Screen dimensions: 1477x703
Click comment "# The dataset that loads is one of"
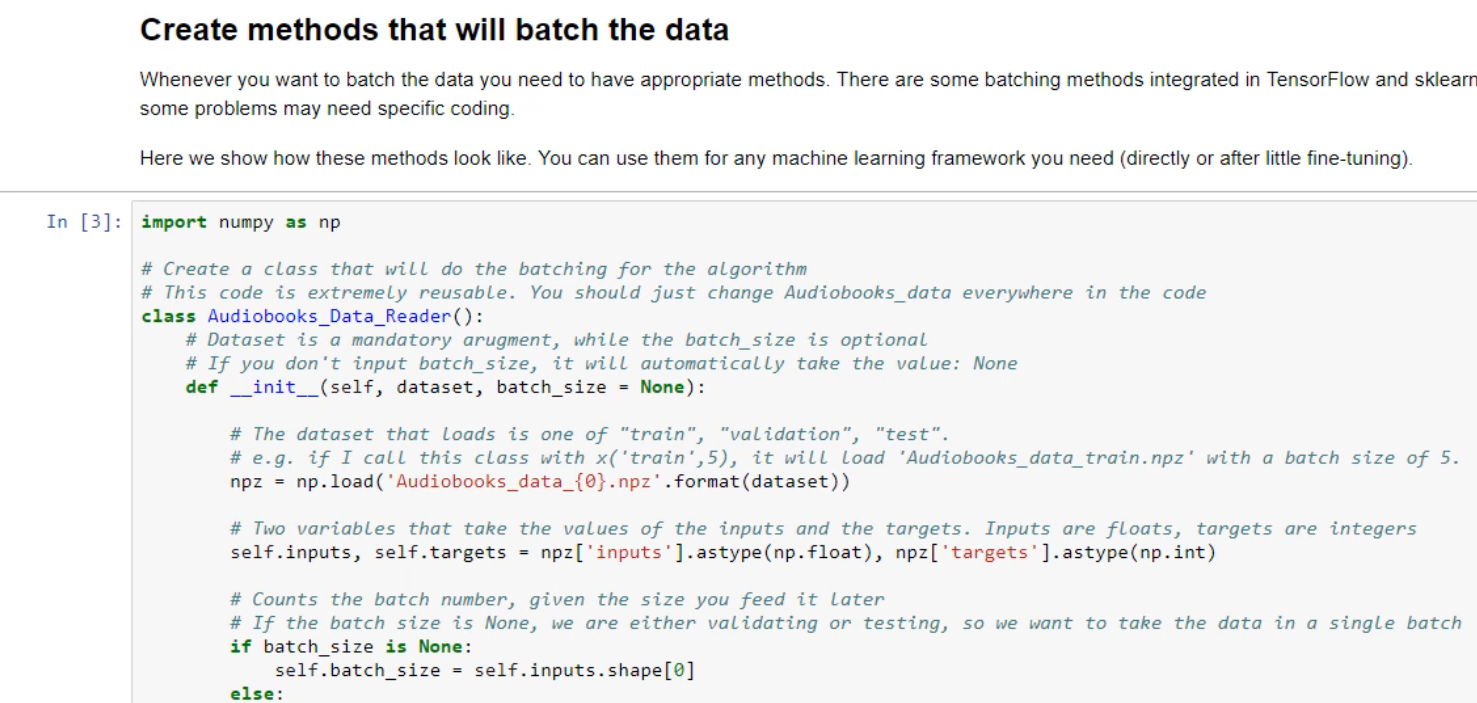(589, 434)
